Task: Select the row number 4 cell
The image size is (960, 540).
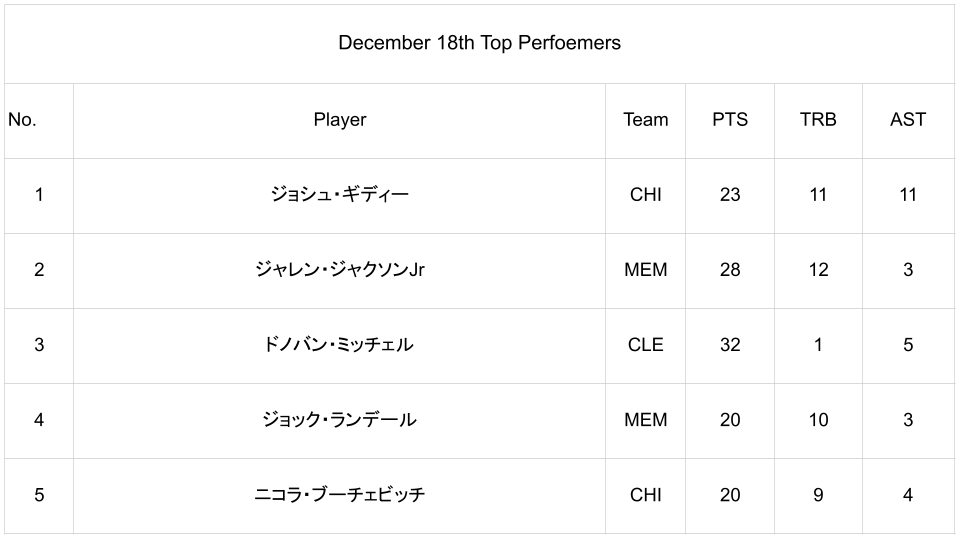Action: click(x=39, y=420)
